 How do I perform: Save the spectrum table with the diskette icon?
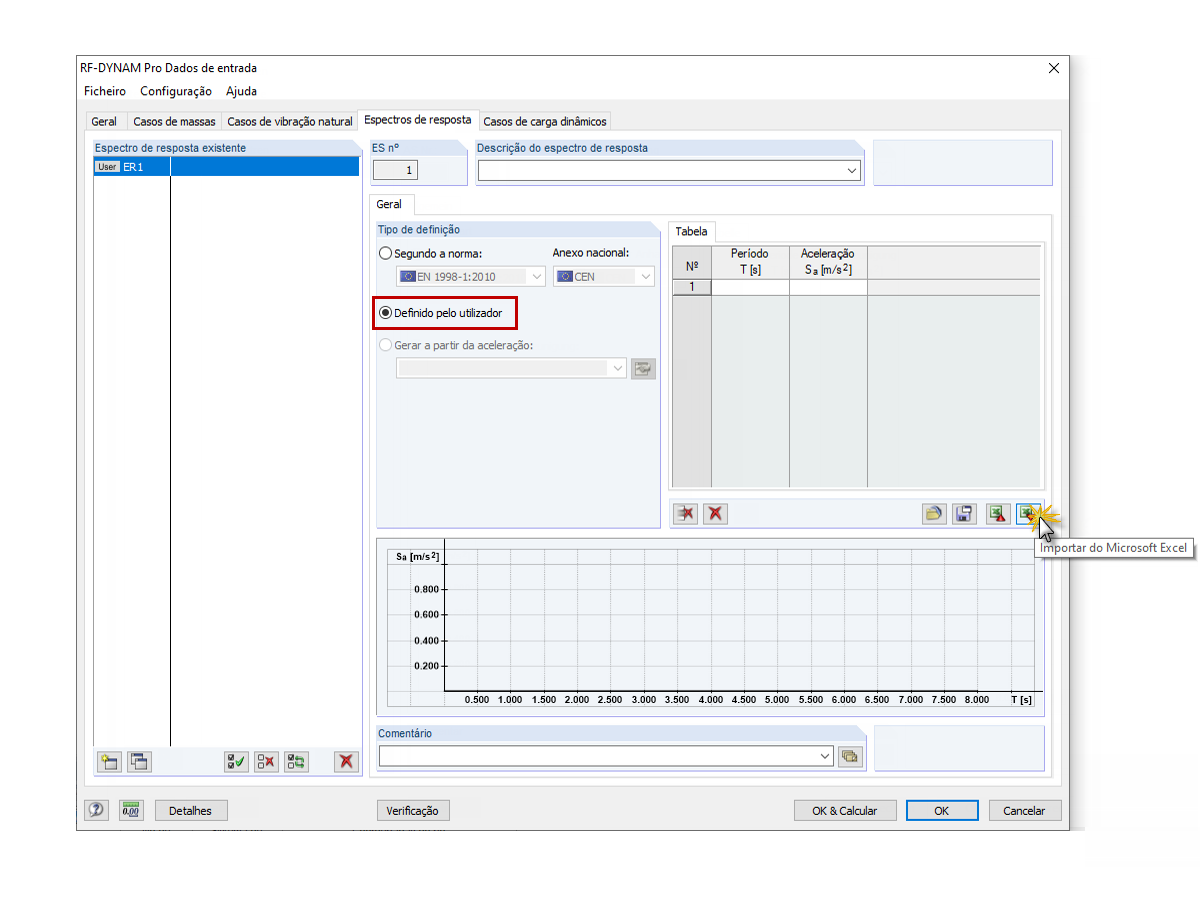[x=964, y=513]
